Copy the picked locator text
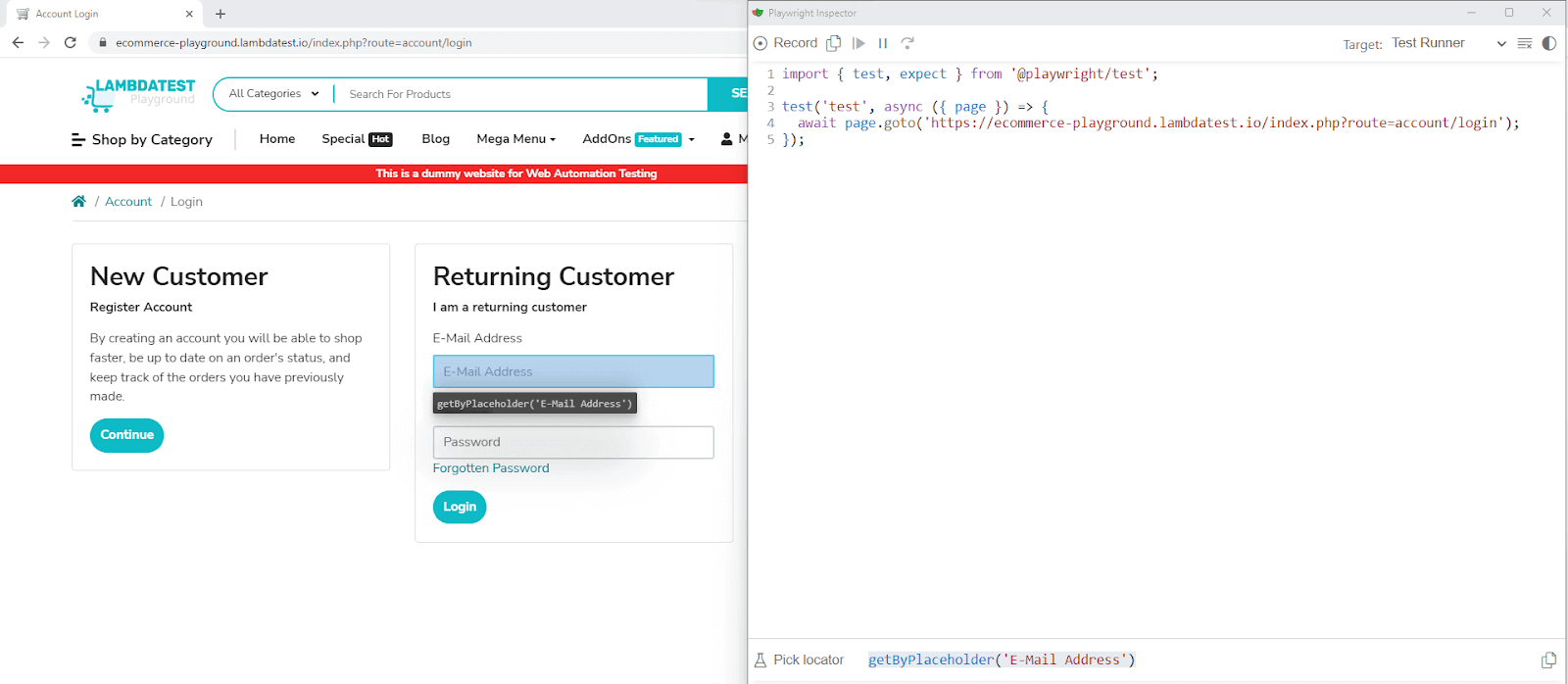The image size is (1568, 684). pyautogui.click(x=1548, y=660)
